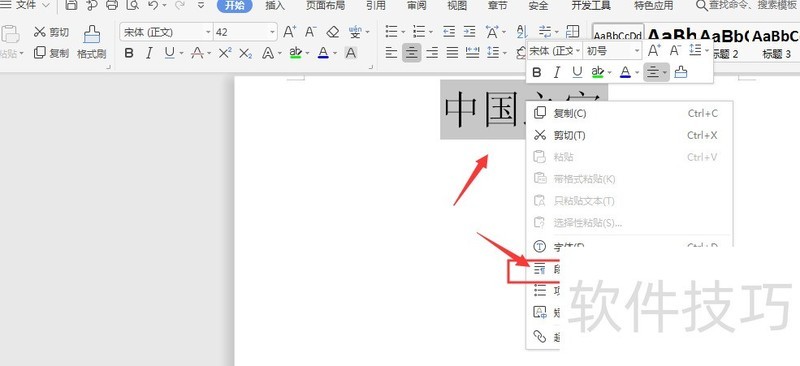
Task: Toggle ribbon Center alignment button
Action: [412, 53]
